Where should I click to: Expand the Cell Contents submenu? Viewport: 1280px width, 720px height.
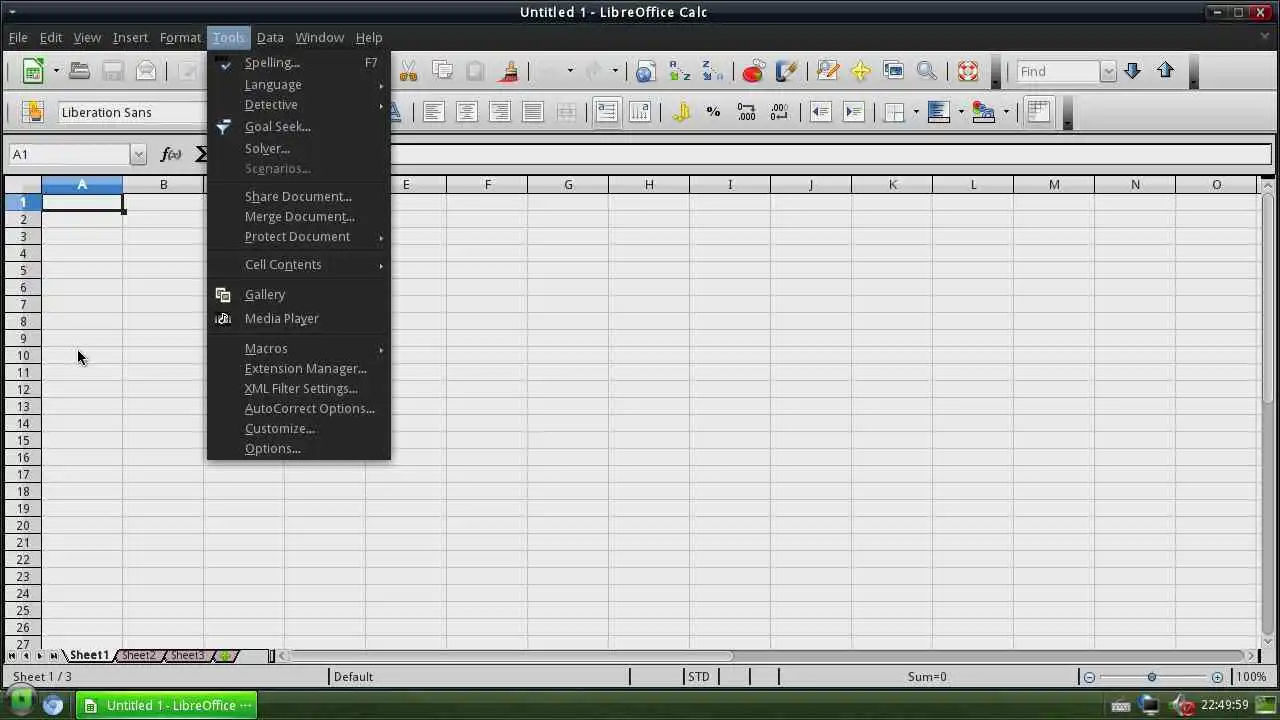(x=298, y=265)
